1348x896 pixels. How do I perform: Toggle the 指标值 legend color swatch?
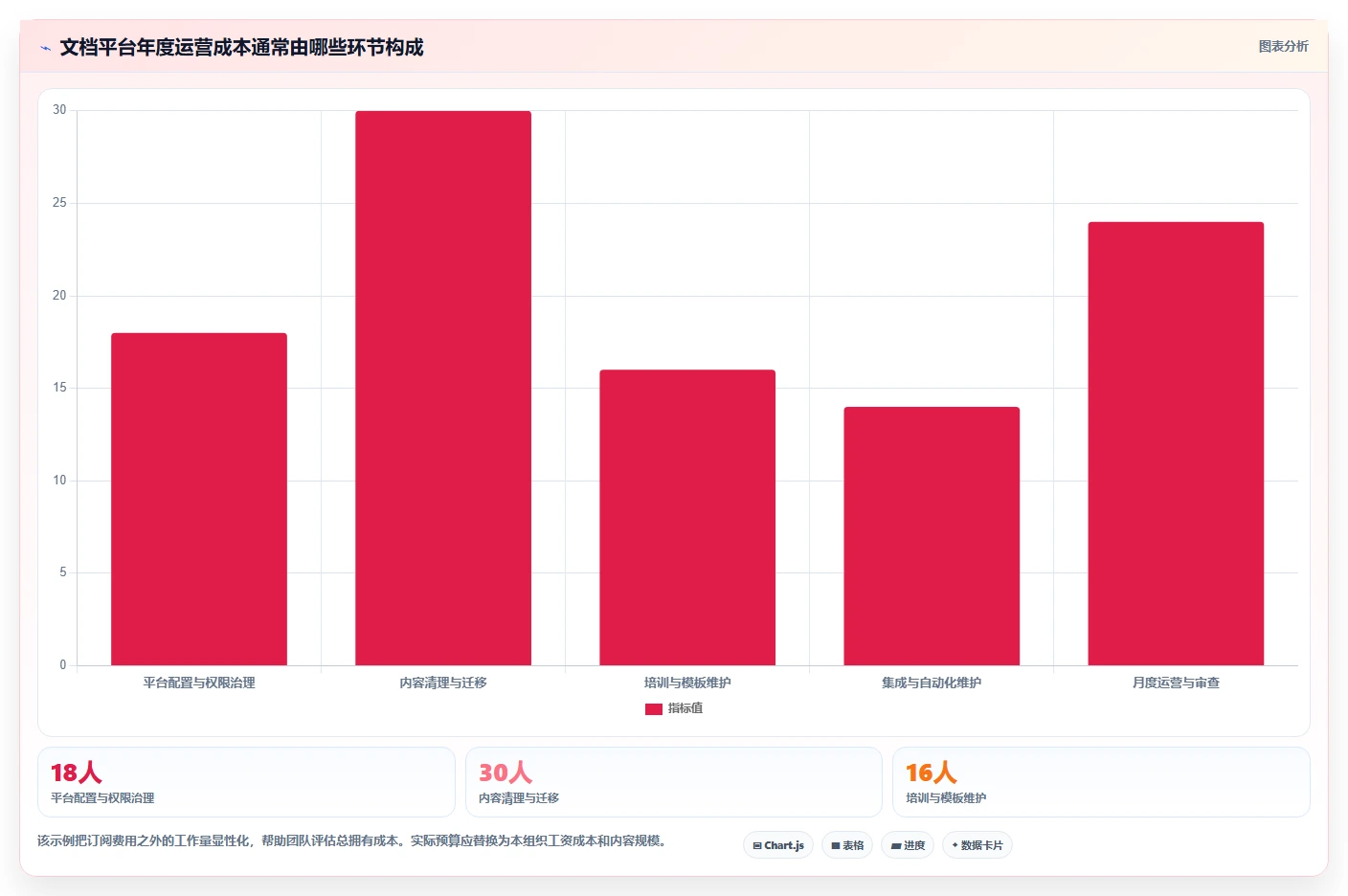[x=654, y=709]
